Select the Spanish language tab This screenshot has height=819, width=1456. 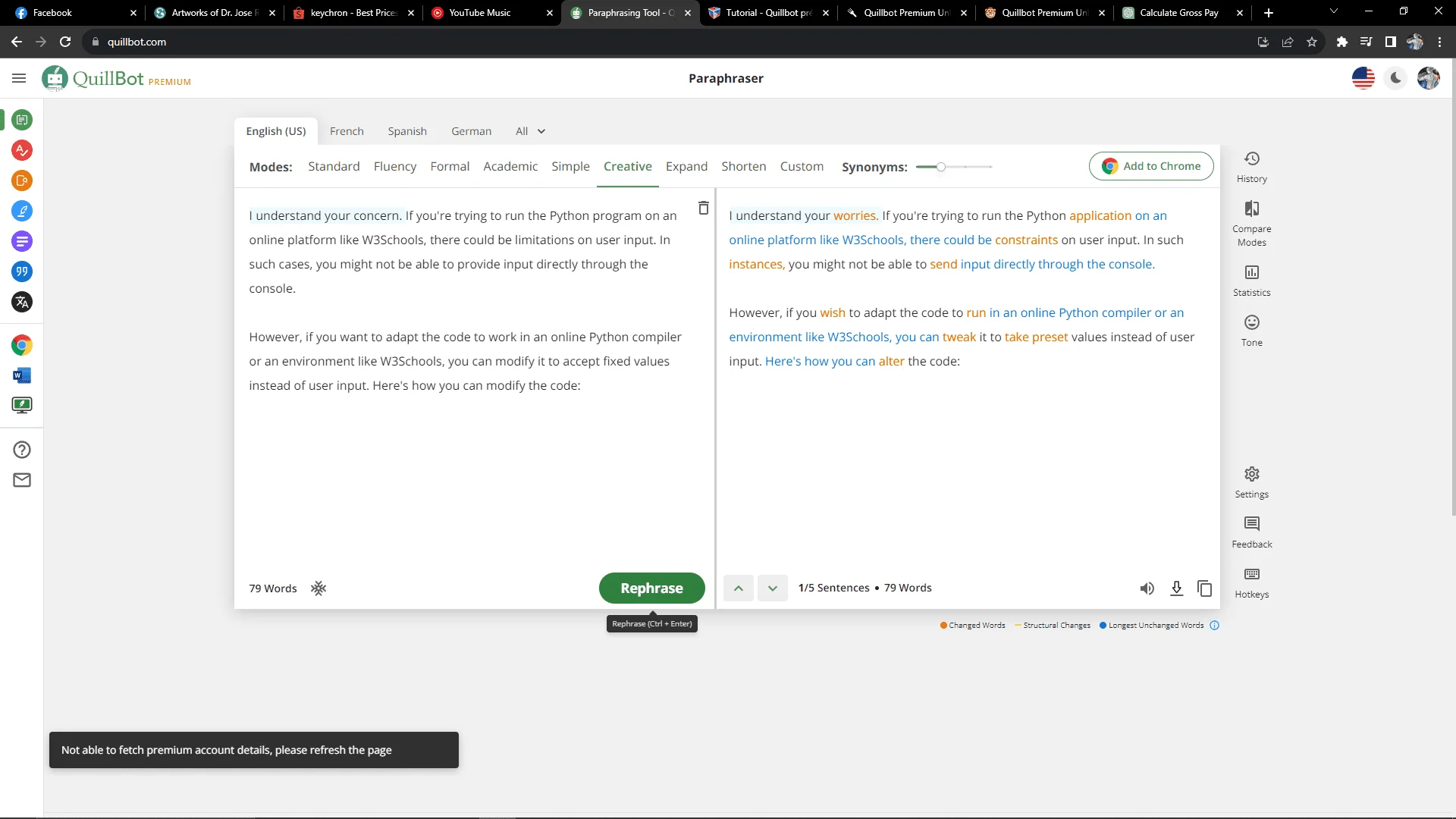(x=407, y=131)
